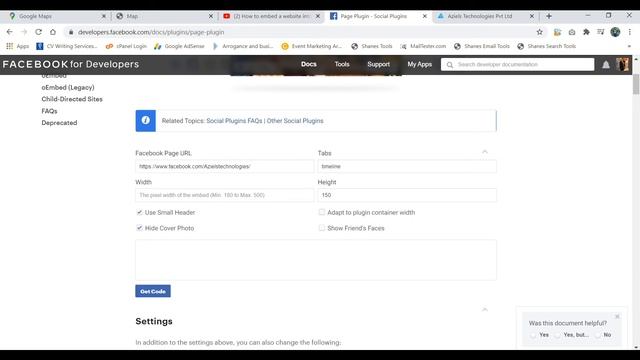Viewport: 640px width, 360px height.
Task: Open the Support menu
Action: click(x=378, y=64)
